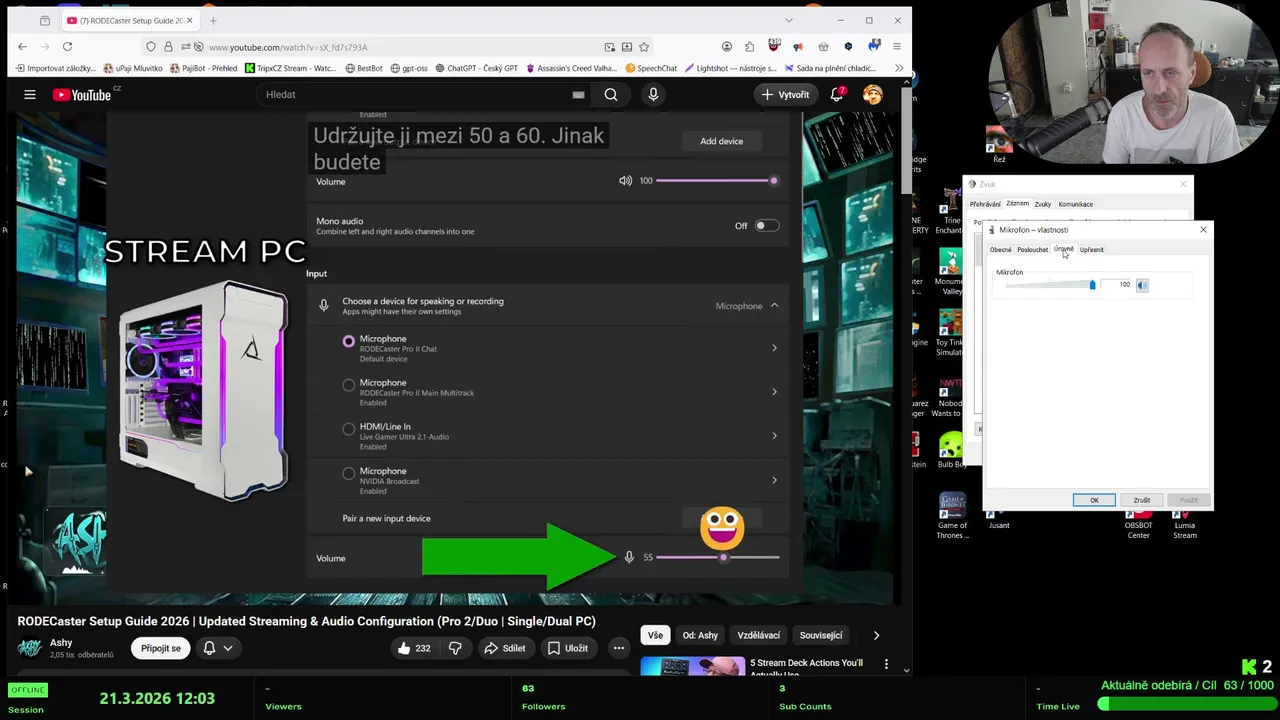
Task: Open Bulb Boy desktop shortcut
Action: [951, 451]
